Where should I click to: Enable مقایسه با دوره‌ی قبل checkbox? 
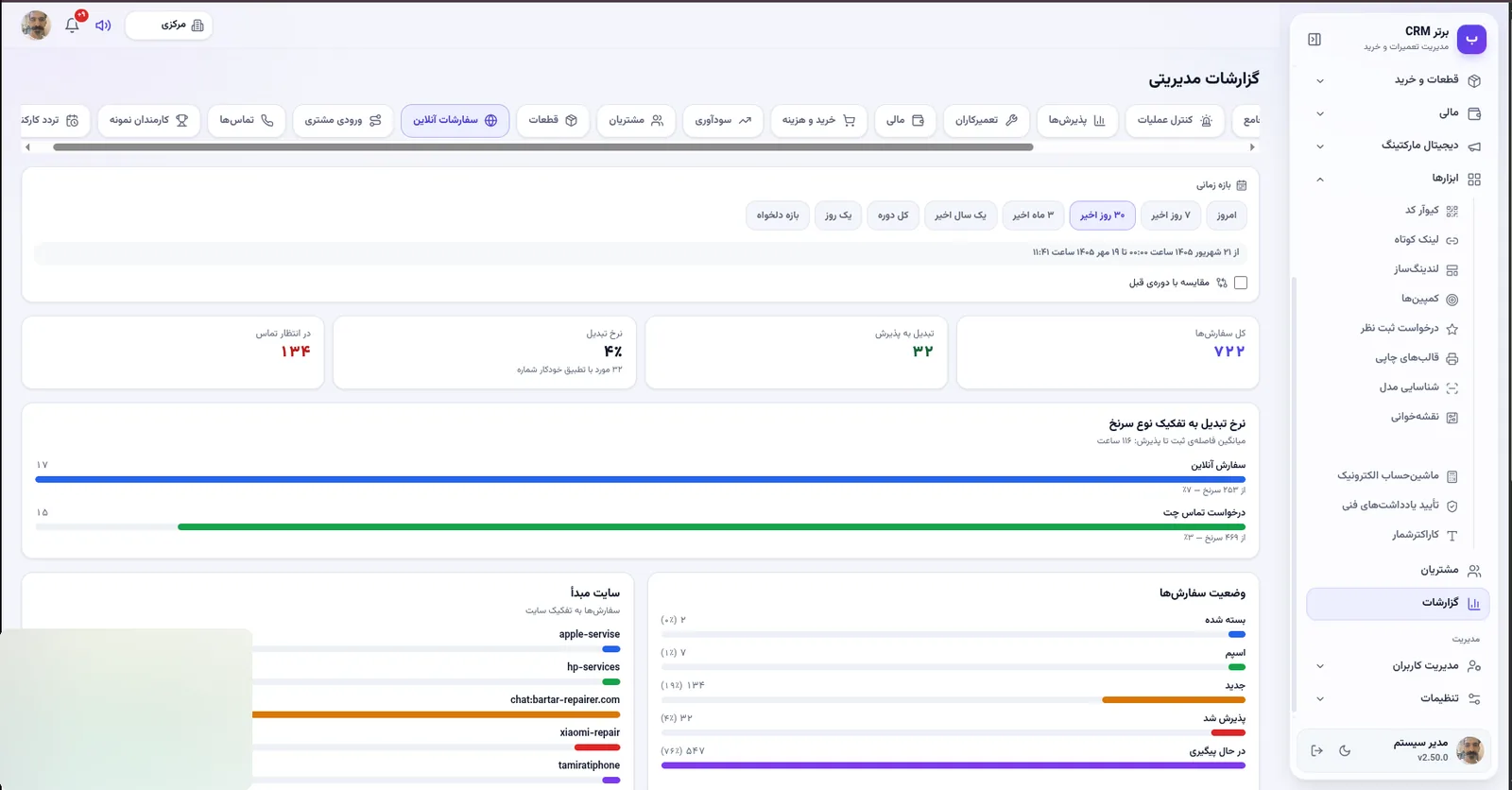tap(1241, 283)
